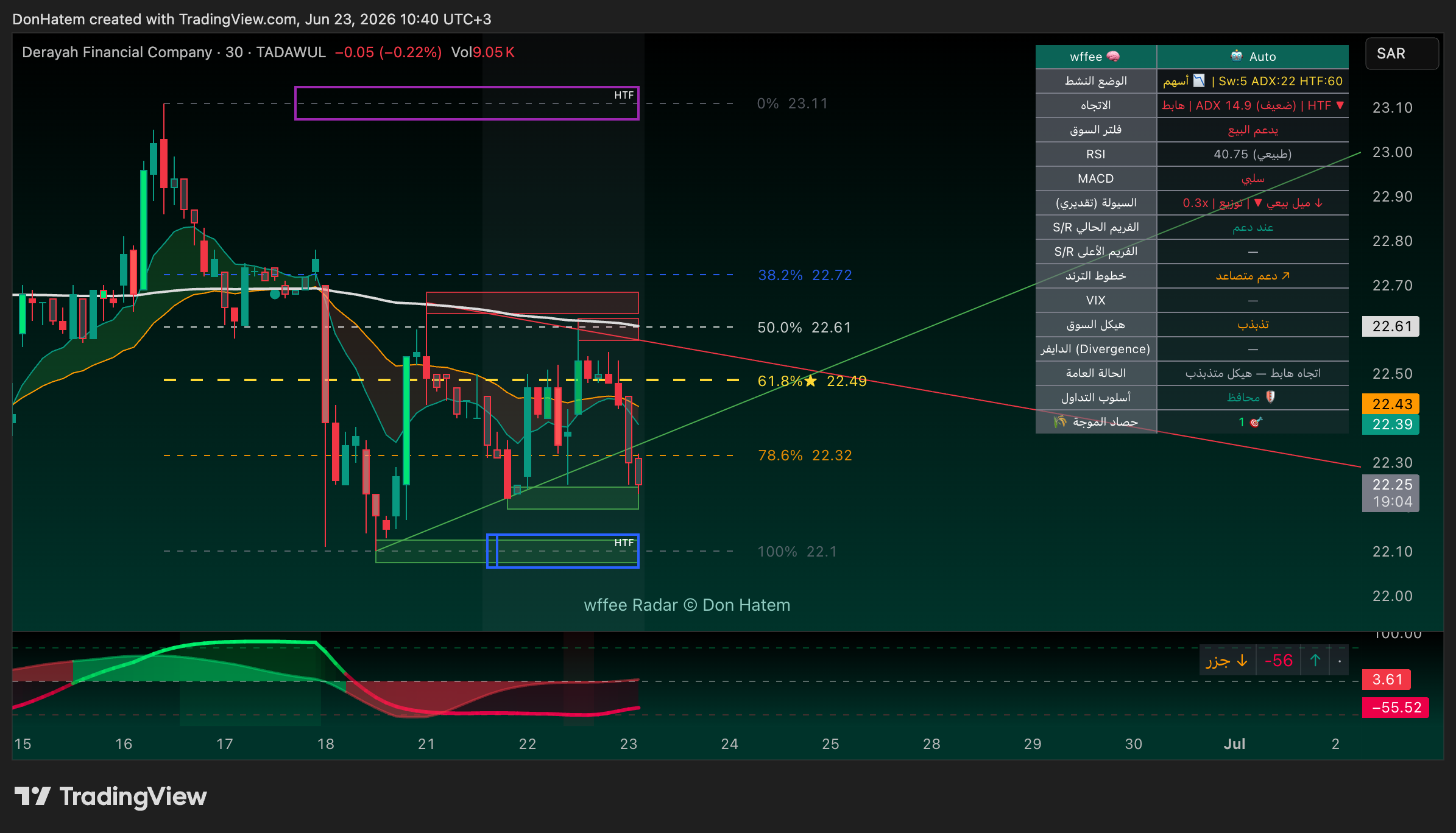Viewport: 1456px width, 833px height.
Task: Click the الوضع النشط row label
Action: pos(1096,81)
